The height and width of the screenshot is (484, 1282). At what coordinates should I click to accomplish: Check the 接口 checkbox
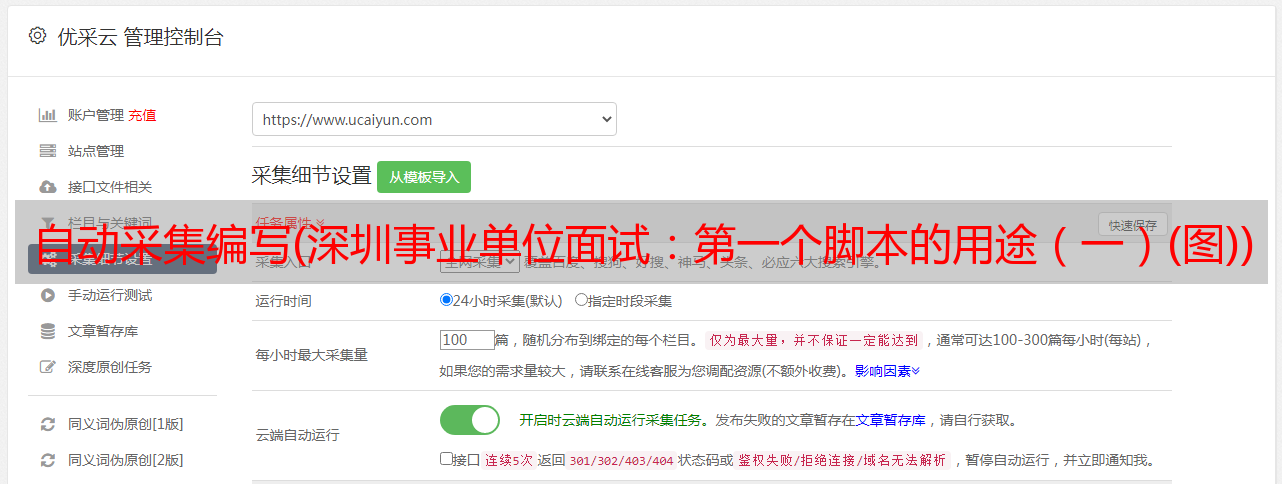pos(447,460)
